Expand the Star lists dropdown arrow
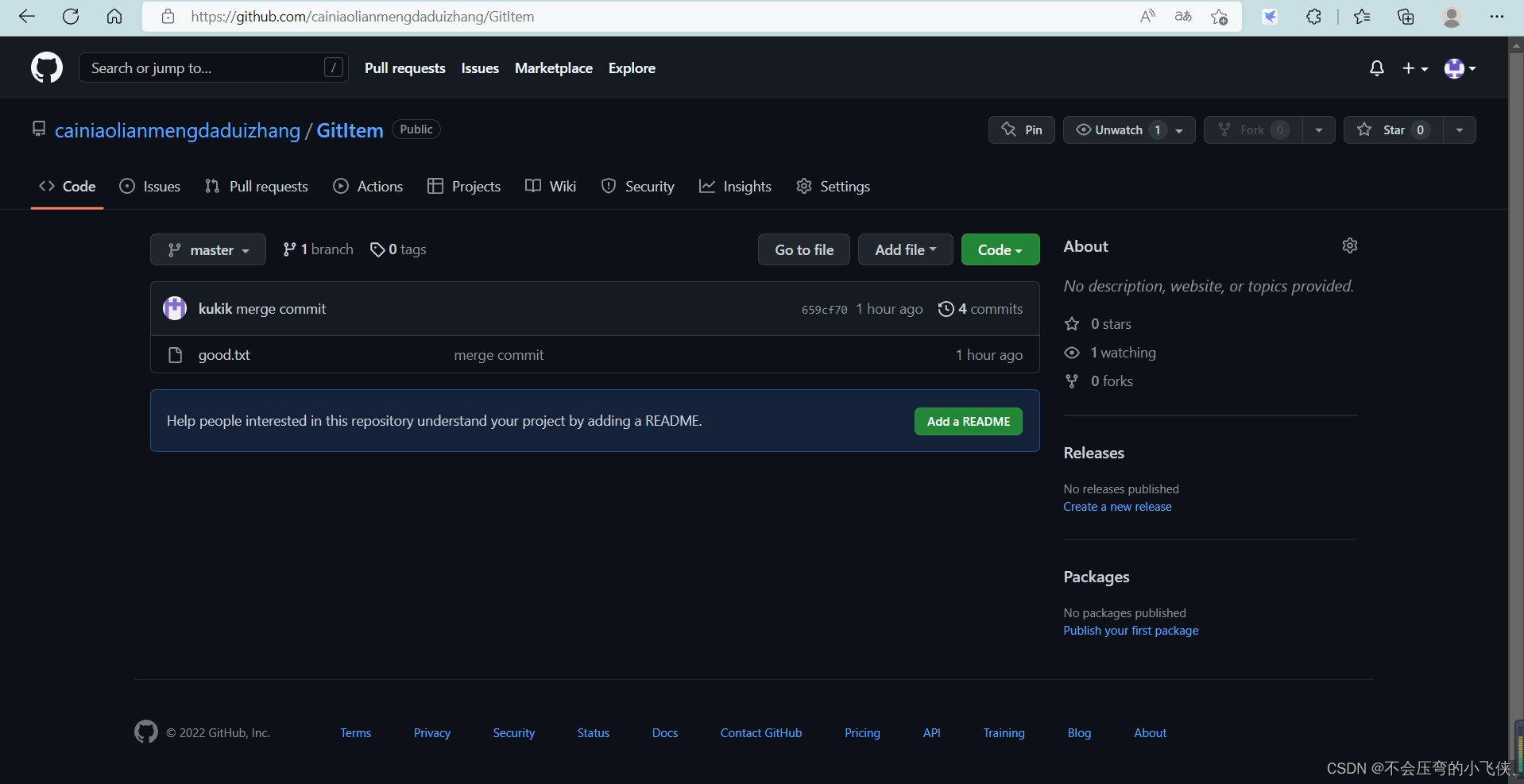The height and width of the screenshot is (784, 1524). [1460, 129]
